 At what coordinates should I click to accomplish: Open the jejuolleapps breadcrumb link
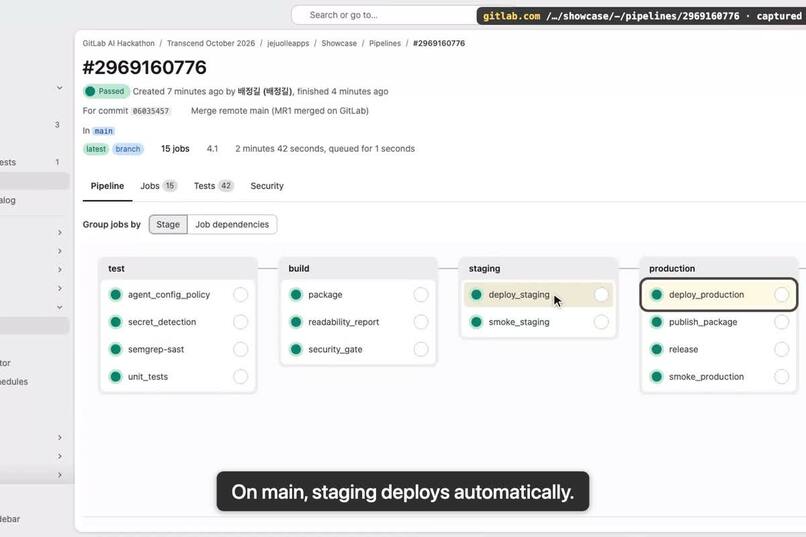288,43
